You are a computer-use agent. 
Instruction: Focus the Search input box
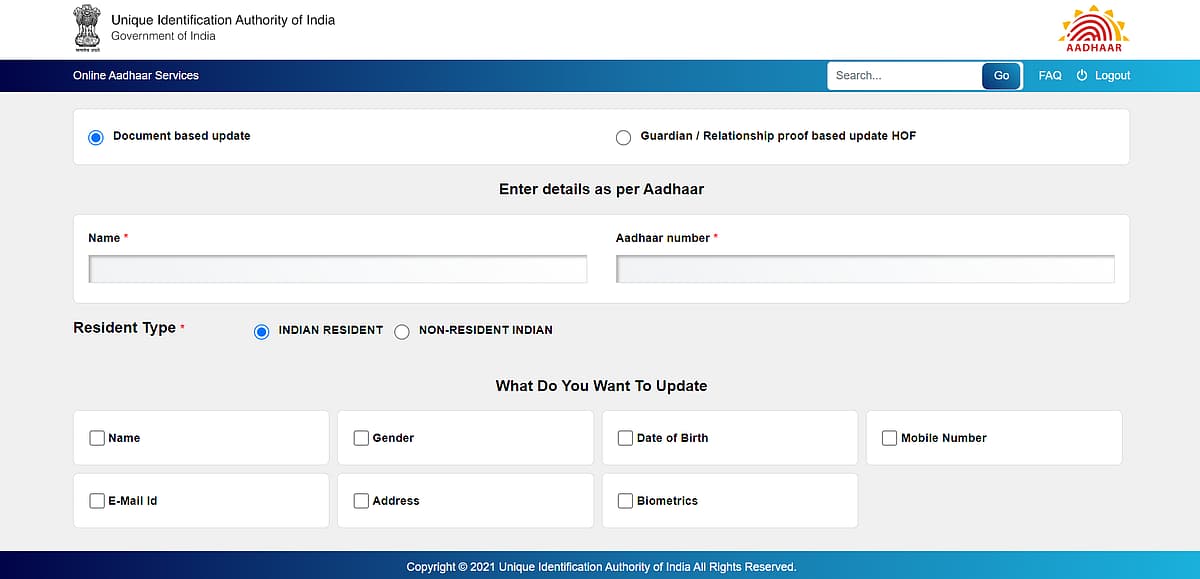pos(904,76)
